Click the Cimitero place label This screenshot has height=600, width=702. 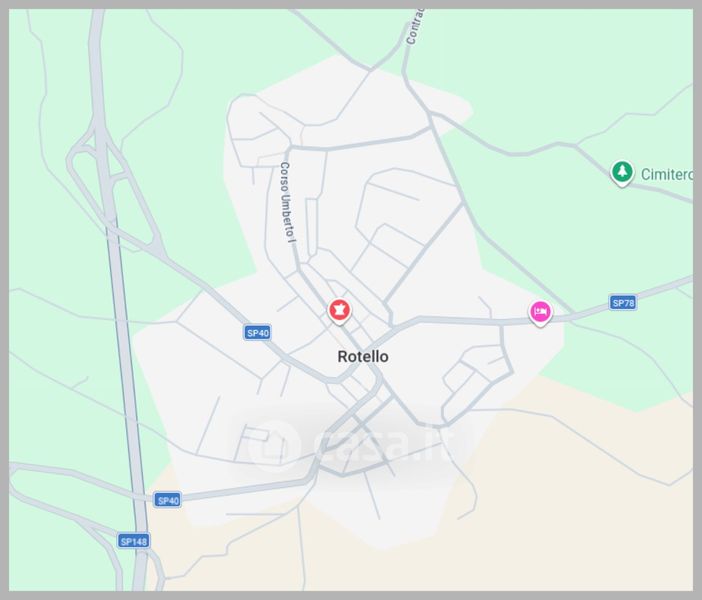(667, 174)
